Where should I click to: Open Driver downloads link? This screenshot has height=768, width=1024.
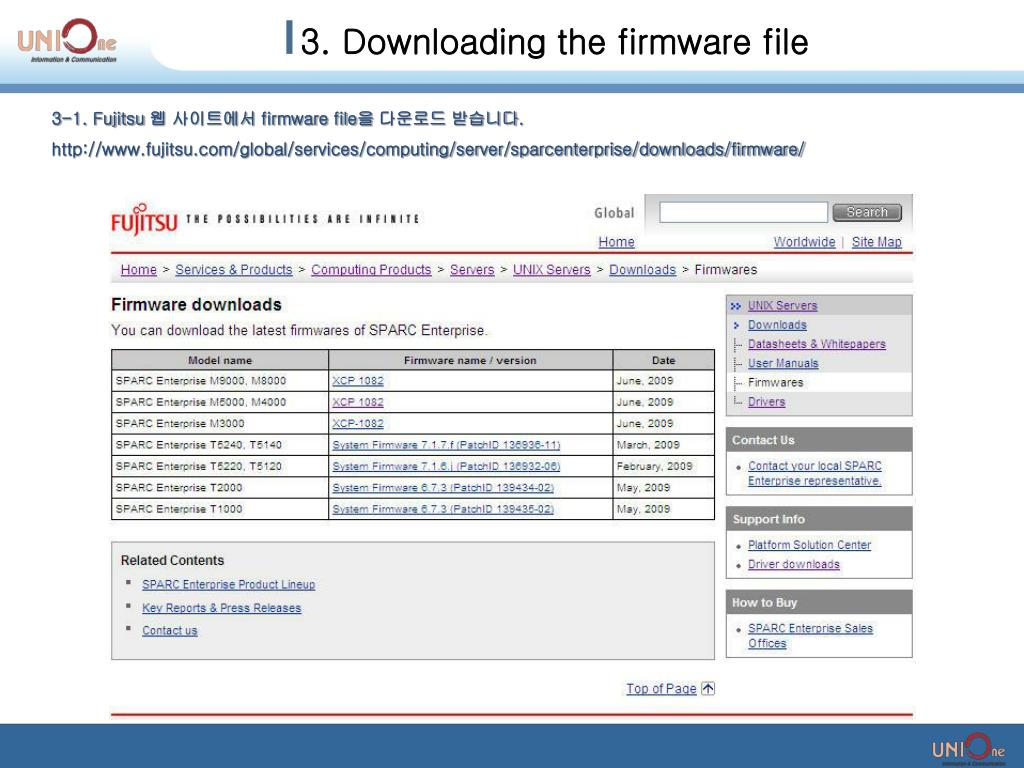[793, 565]
